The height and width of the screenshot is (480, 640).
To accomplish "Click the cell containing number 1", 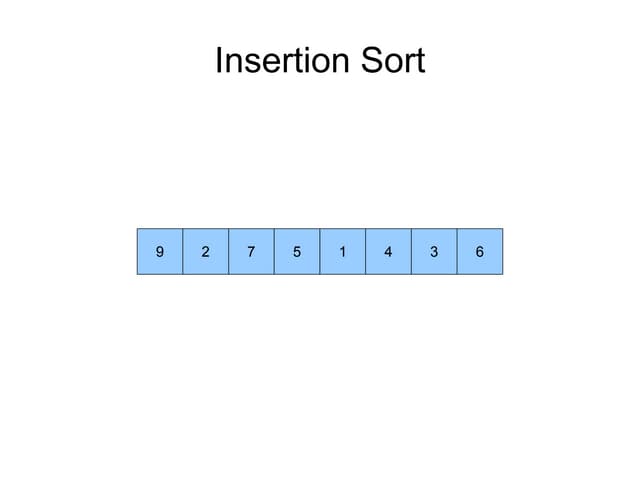I will pyautogui.click(x=343, y=251).
